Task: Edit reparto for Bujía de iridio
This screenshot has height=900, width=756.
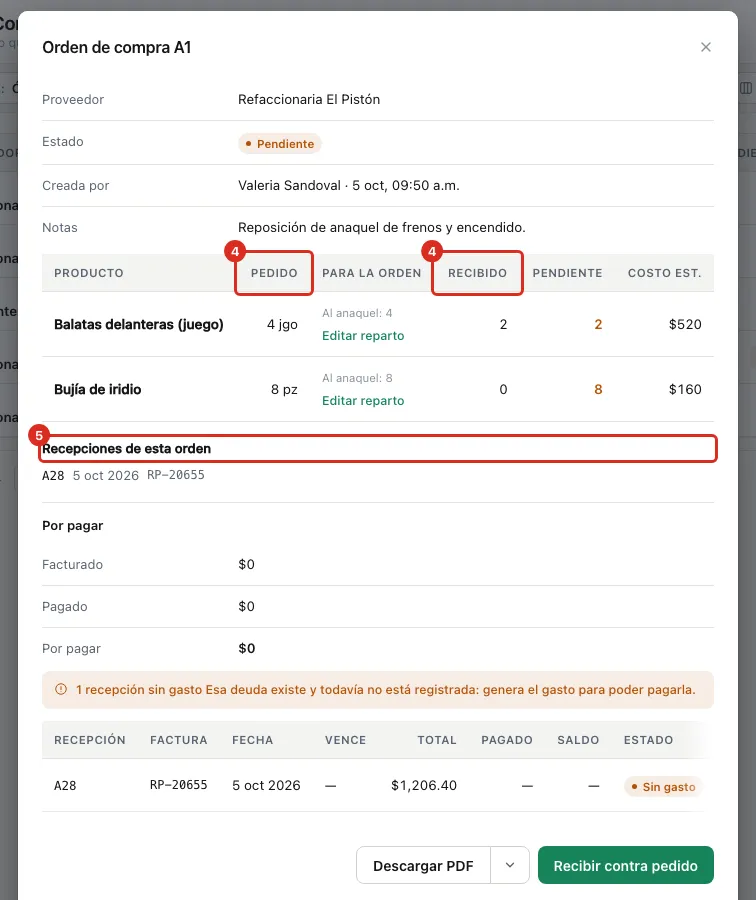Action: pos(363,401)
